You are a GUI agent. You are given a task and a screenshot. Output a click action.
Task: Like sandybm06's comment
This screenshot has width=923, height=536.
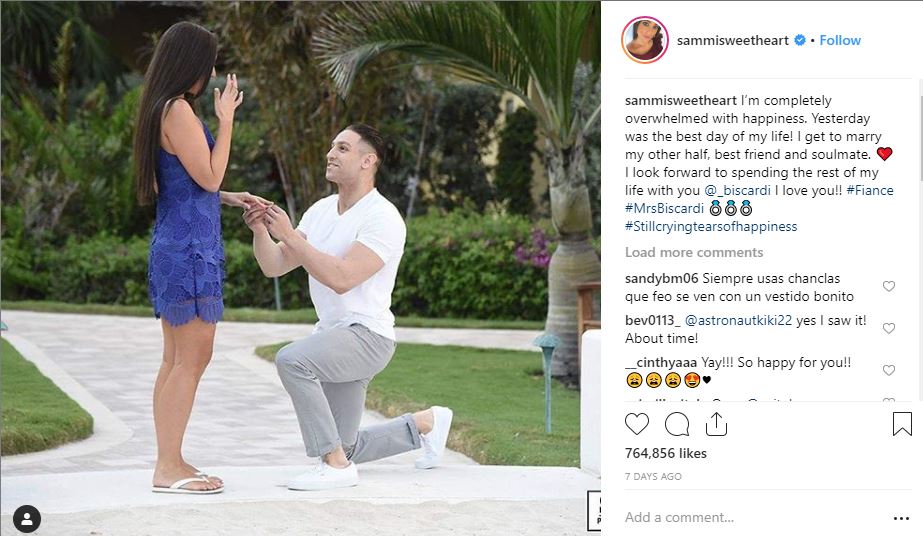click(x=889, y=286)
